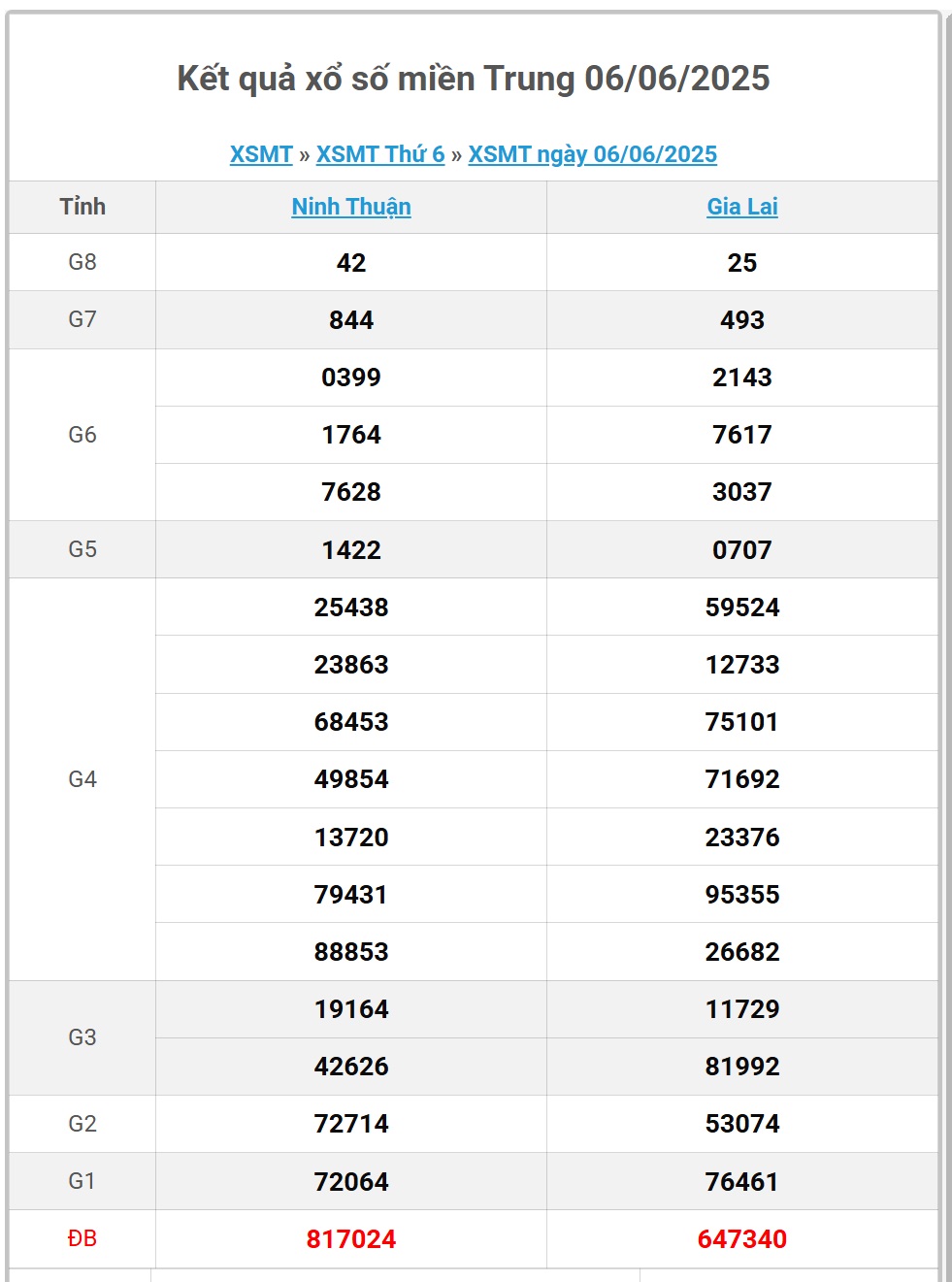Click Gia Lai G2 number 53074
The image size is (952, 1282).
742,1124
